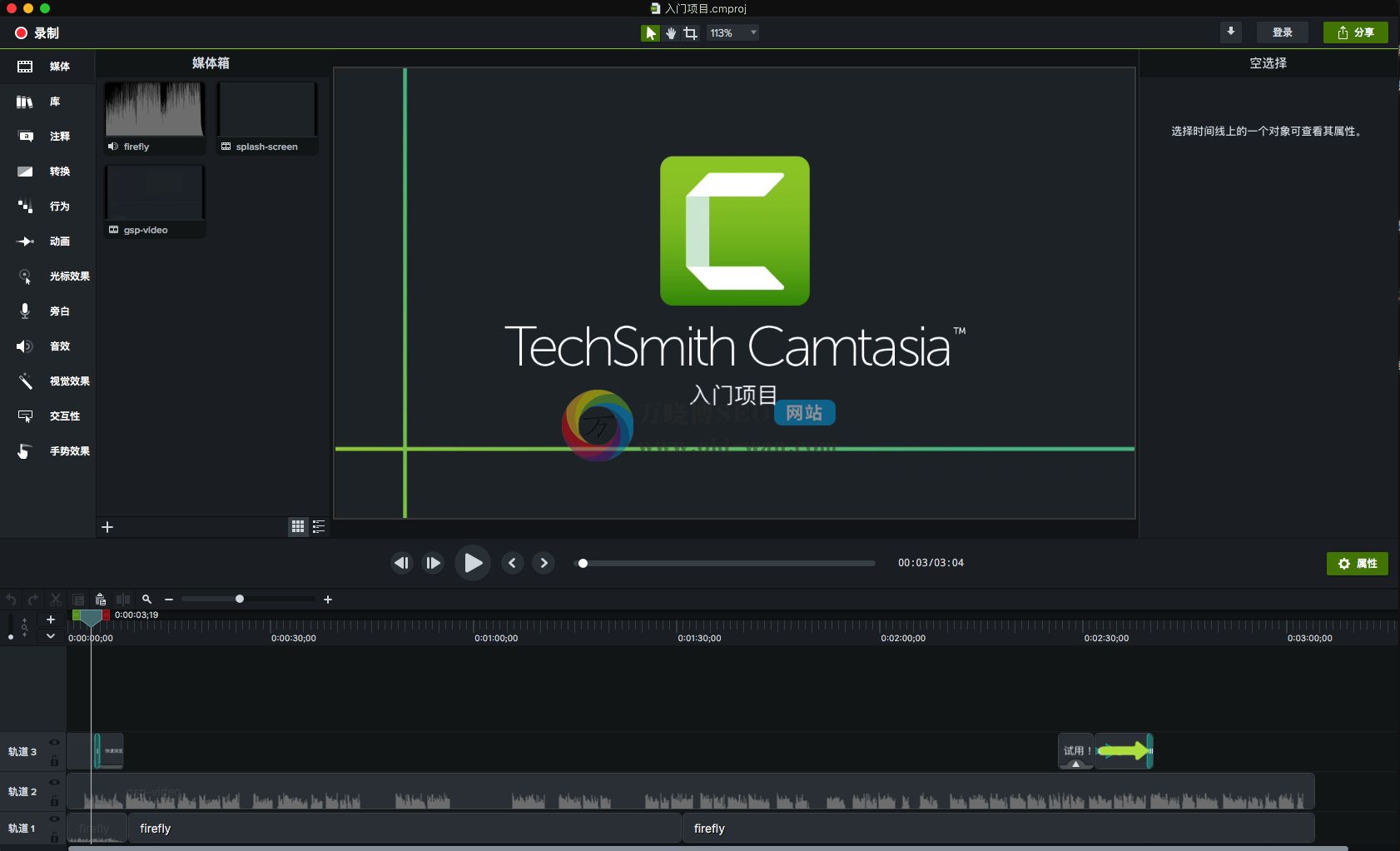
Task: Click the next frame playback button
Action: (x=433, y=563)
